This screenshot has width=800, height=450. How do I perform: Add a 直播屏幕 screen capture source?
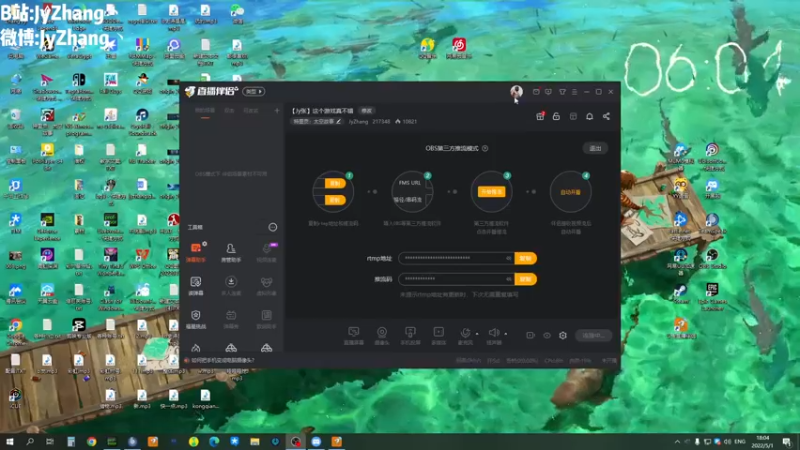[x=354, y=336]
